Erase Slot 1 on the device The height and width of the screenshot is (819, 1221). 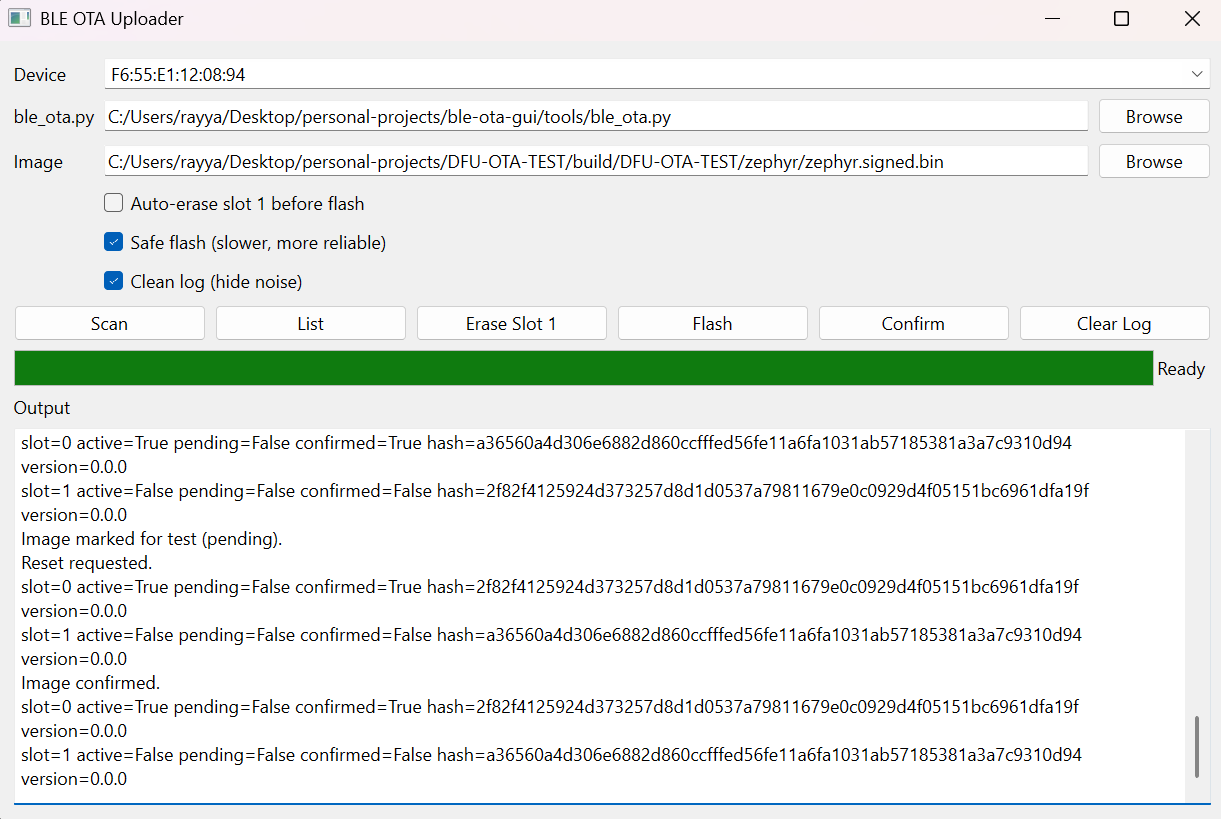[511, 322]
